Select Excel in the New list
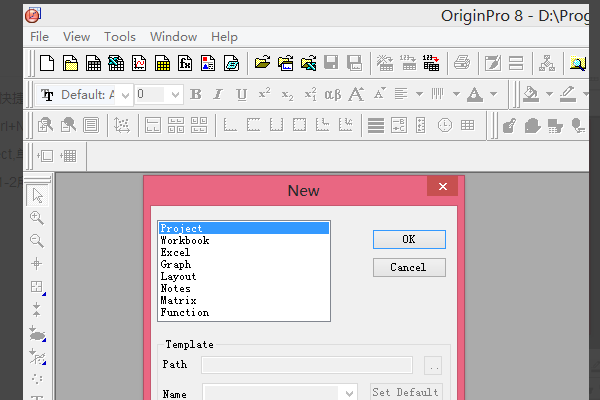Screen dimensions: 600x400 (244, 252)
